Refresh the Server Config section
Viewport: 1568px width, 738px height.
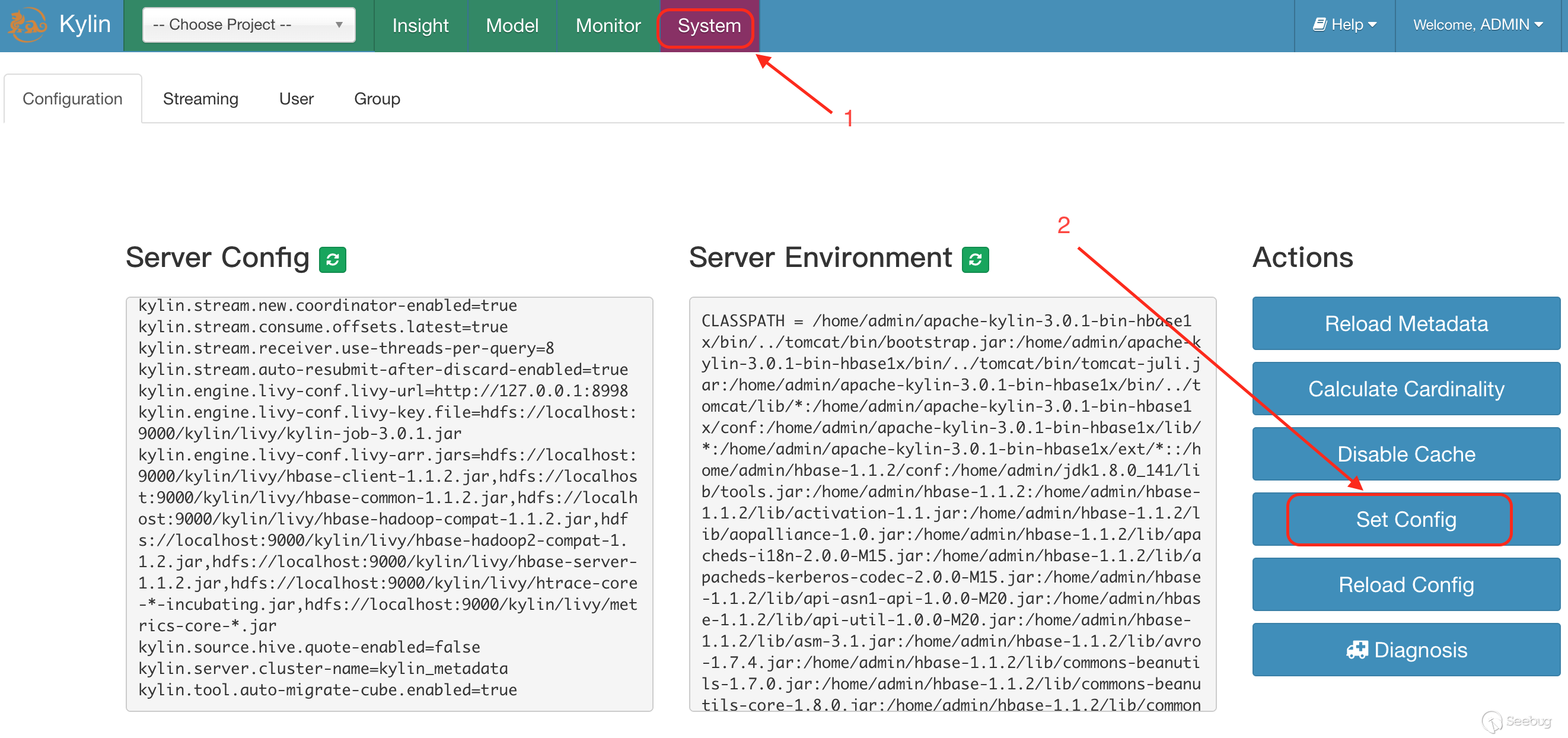[332, 260]
